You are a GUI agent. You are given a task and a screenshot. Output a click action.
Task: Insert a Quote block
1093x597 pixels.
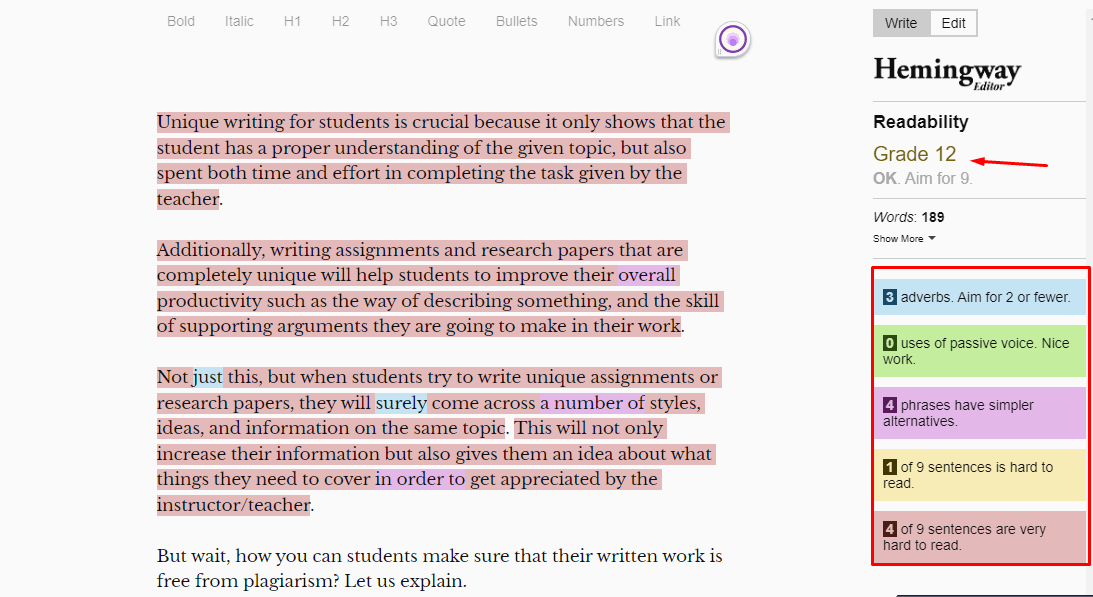[446, 21]
